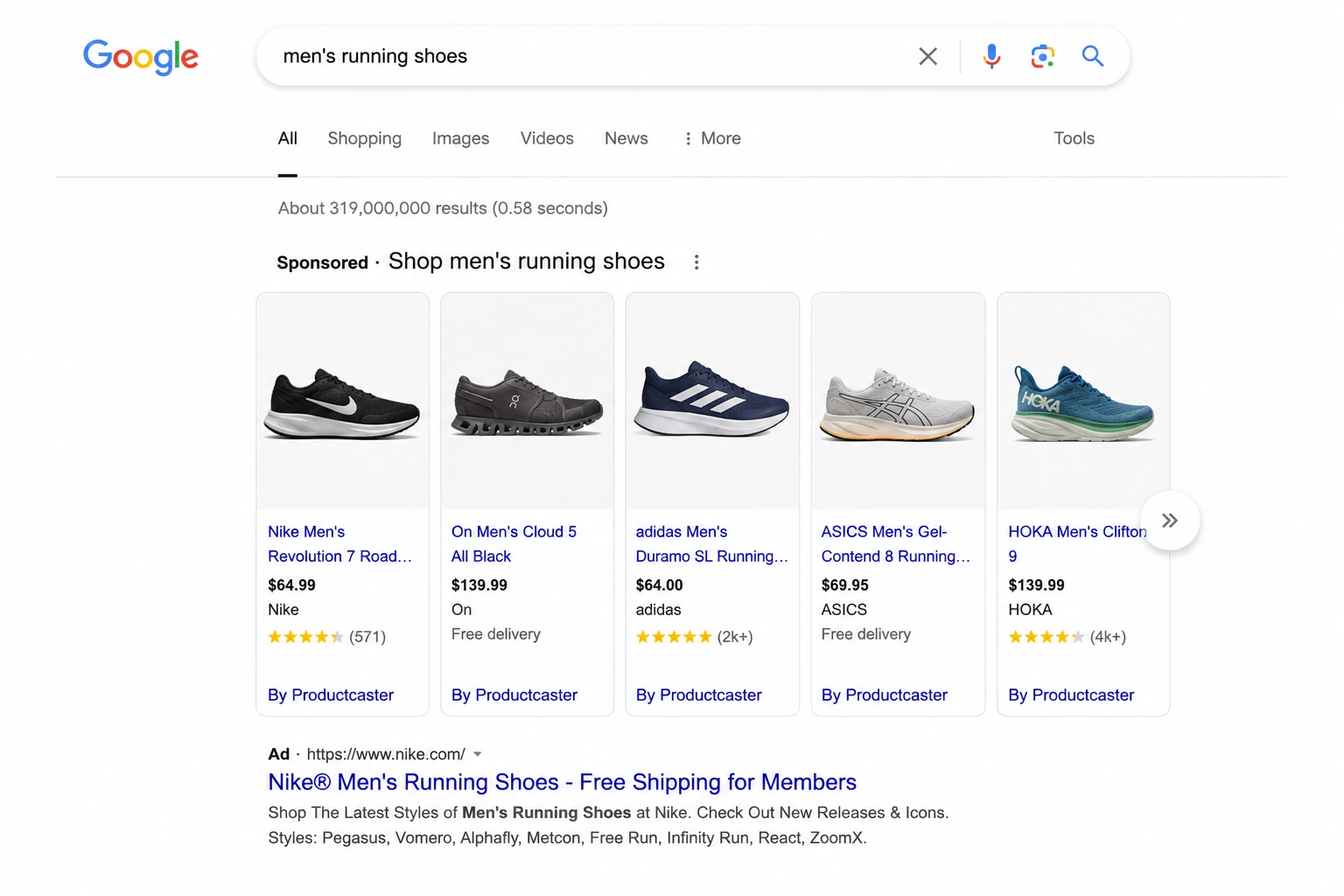Click By Productcaster under the HOKA card
The height and width of the screenshot is (896, 1344).
pos(1071,696)
